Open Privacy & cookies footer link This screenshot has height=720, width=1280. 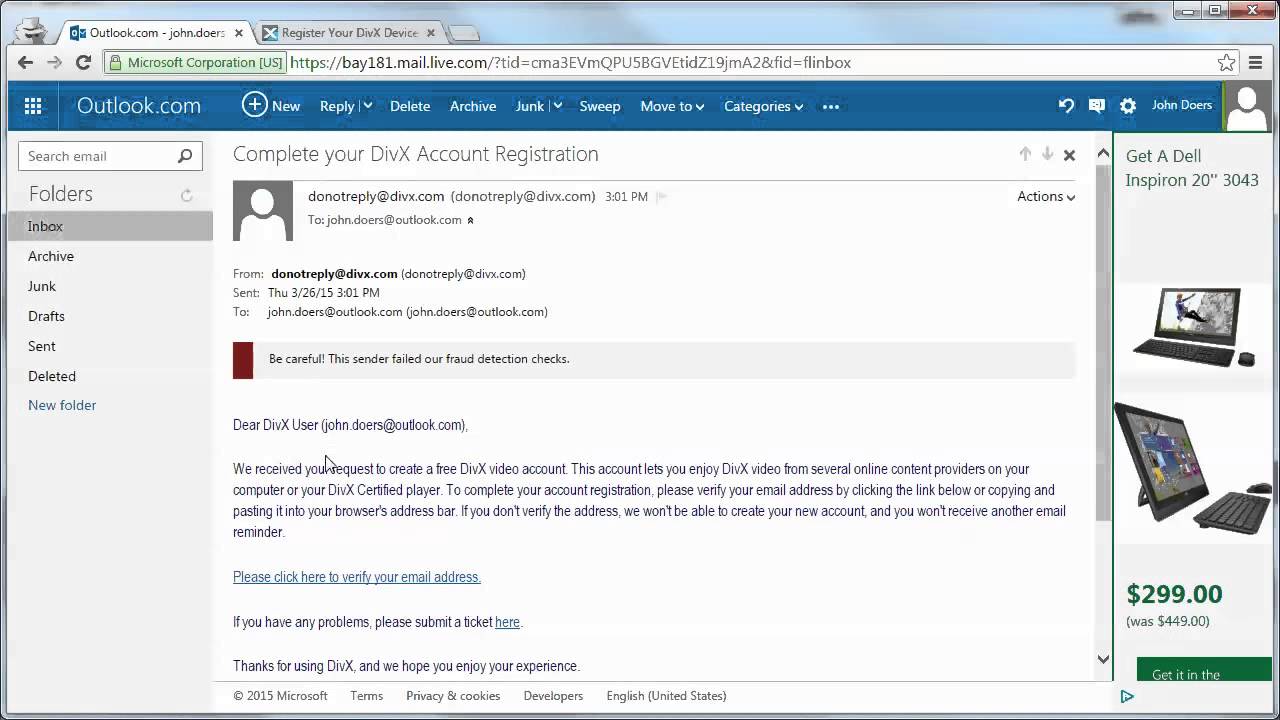pos(453,696)
